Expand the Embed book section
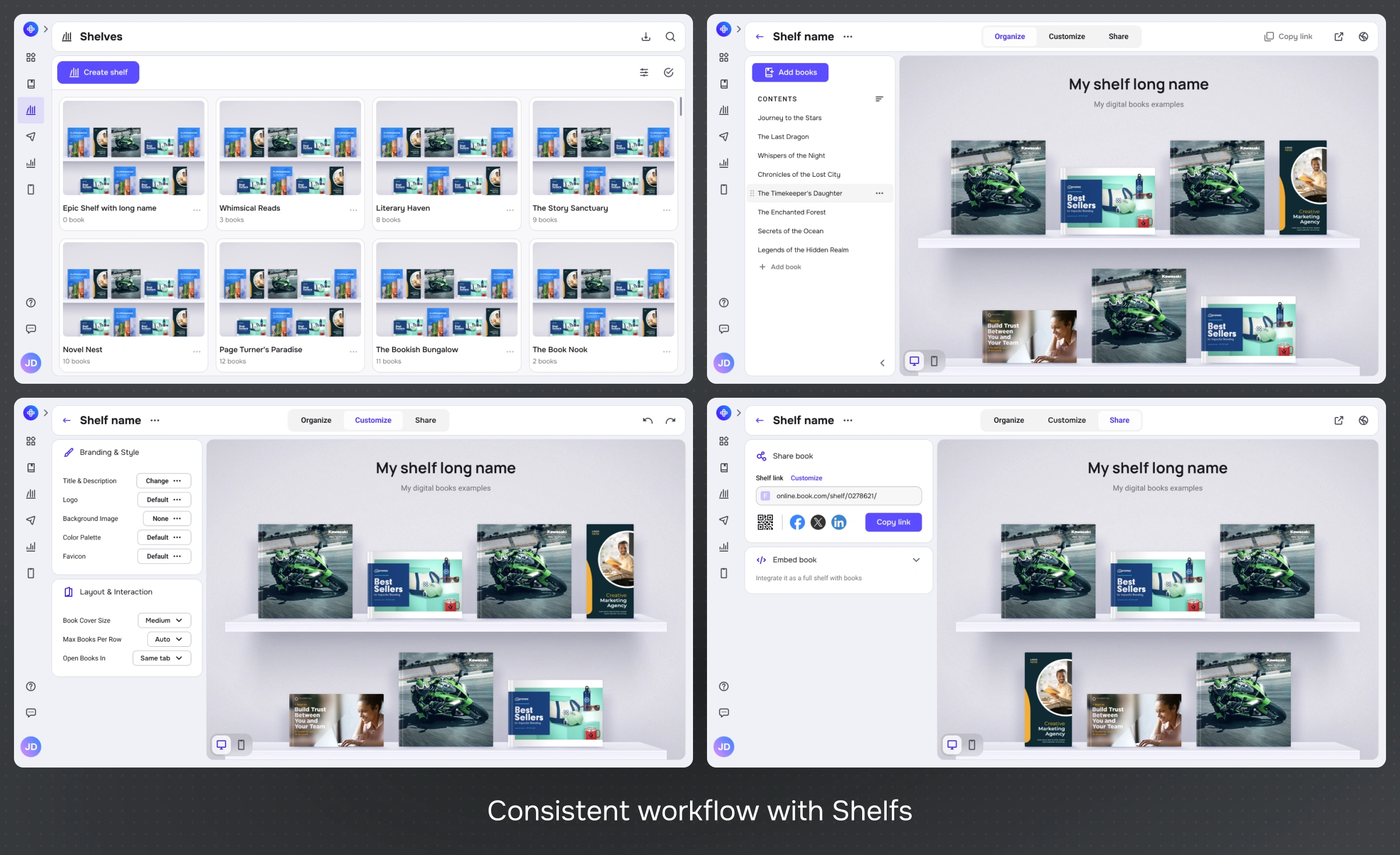 pos(916,560)
